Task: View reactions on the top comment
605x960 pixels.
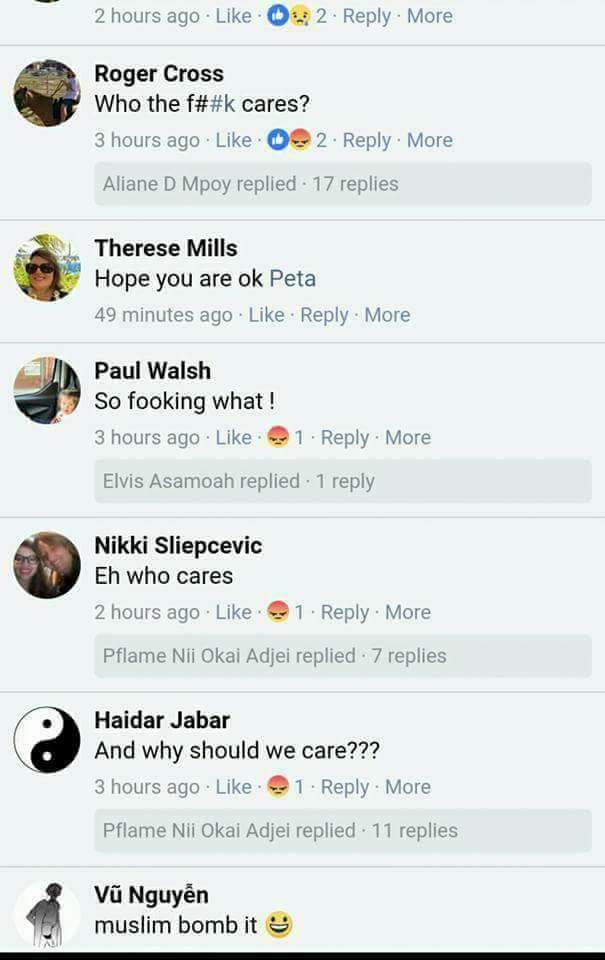Action: click(x=297, y=15)
